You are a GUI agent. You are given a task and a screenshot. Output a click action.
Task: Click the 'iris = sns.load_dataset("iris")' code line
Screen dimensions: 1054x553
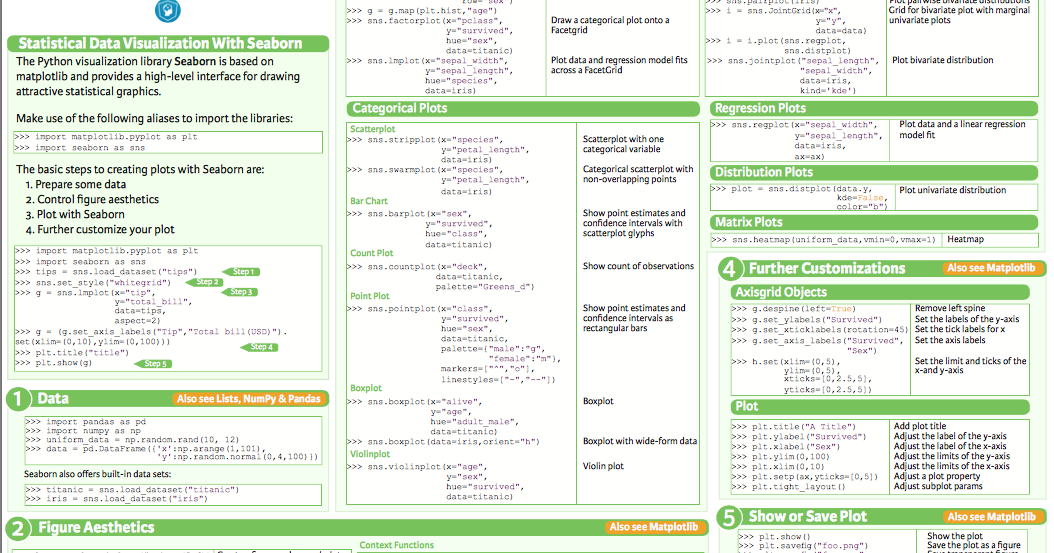tap(116, 499)
